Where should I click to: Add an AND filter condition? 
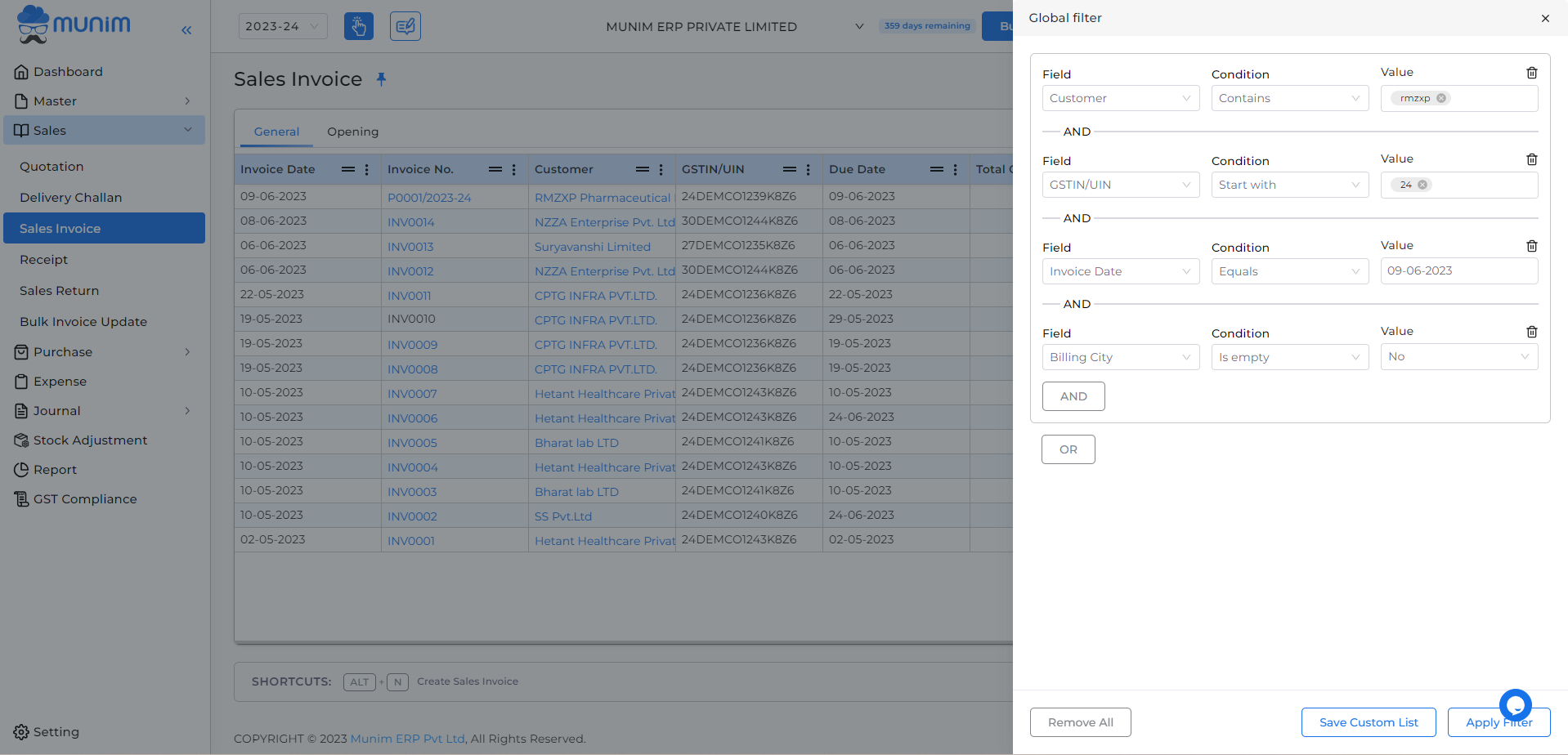[1073, 396]
